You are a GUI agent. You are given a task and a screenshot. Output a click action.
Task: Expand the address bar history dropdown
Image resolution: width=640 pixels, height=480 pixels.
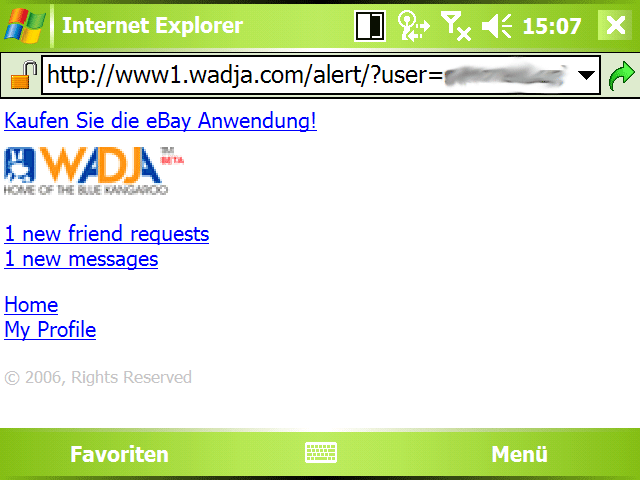pos(586,75)
